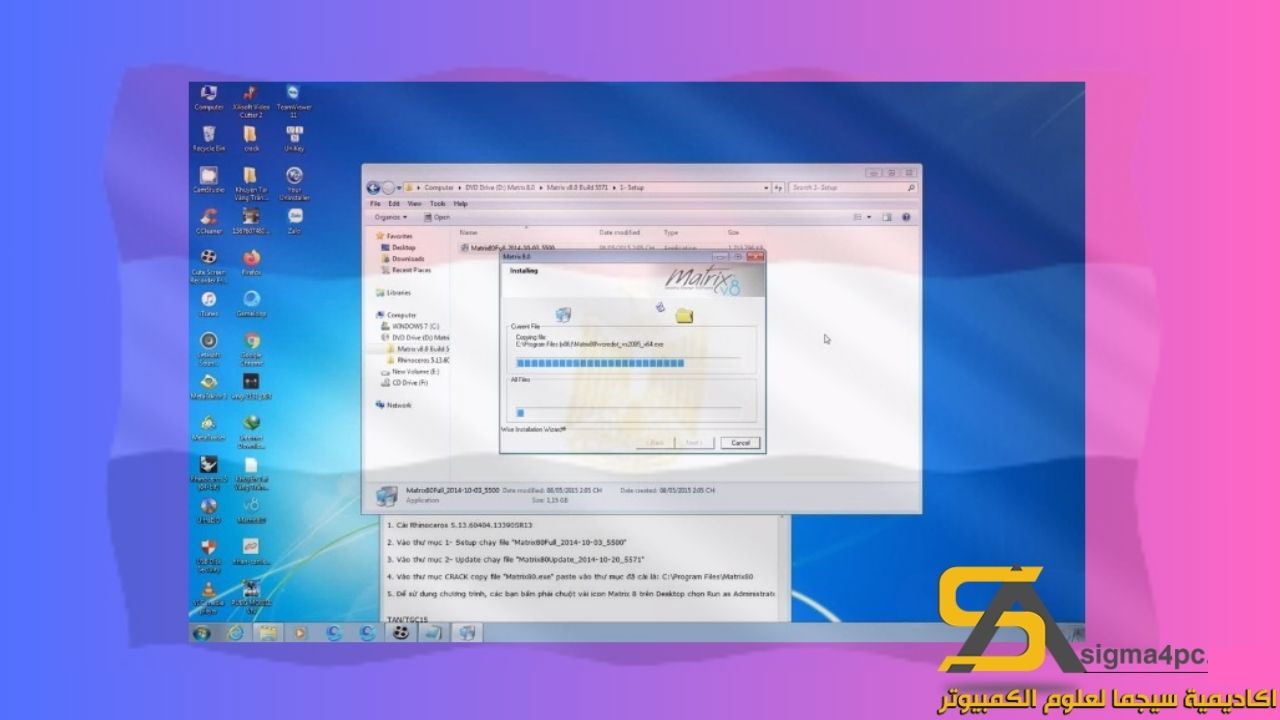Viewport: 1280px width, 720px height.
Task: Open the View menu in Explorer
Action: 415,204
